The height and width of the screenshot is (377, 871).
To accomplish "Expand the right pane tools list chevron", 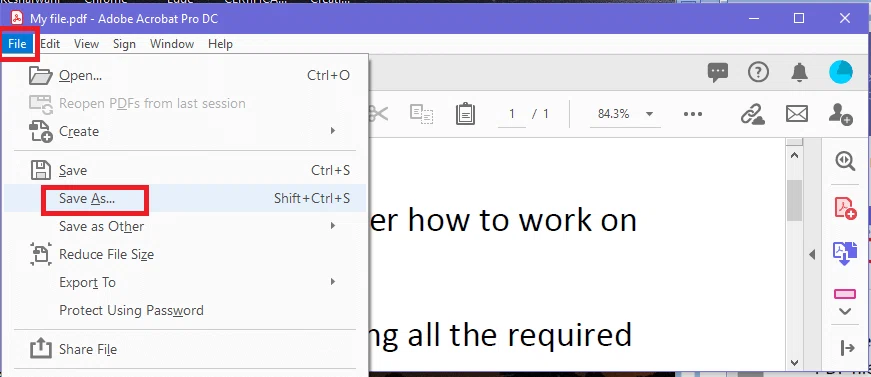I will 845,311.
